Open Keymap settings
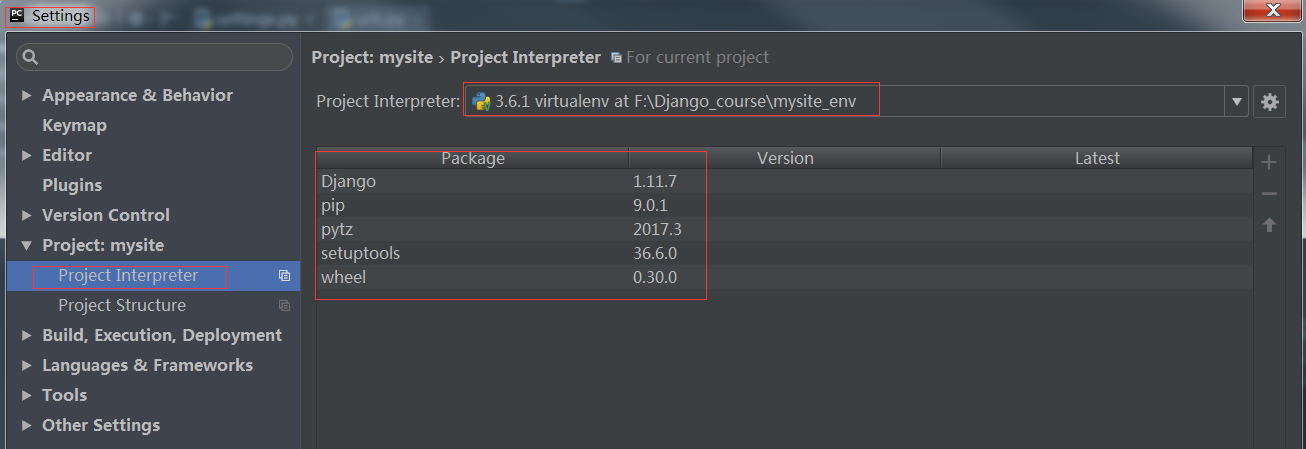Image resolution: width=1306 pixels, height=449 pixels. (x=74, y=126)
